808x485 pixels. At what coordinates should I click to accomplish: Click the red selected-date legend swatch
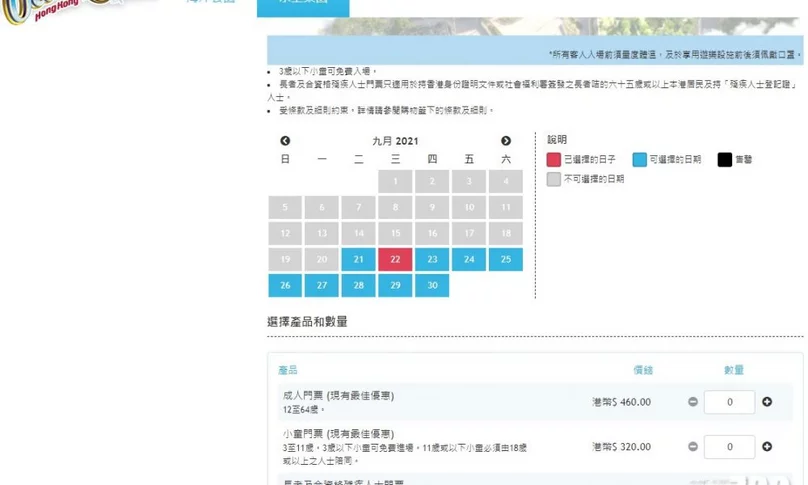coord(553,159)
